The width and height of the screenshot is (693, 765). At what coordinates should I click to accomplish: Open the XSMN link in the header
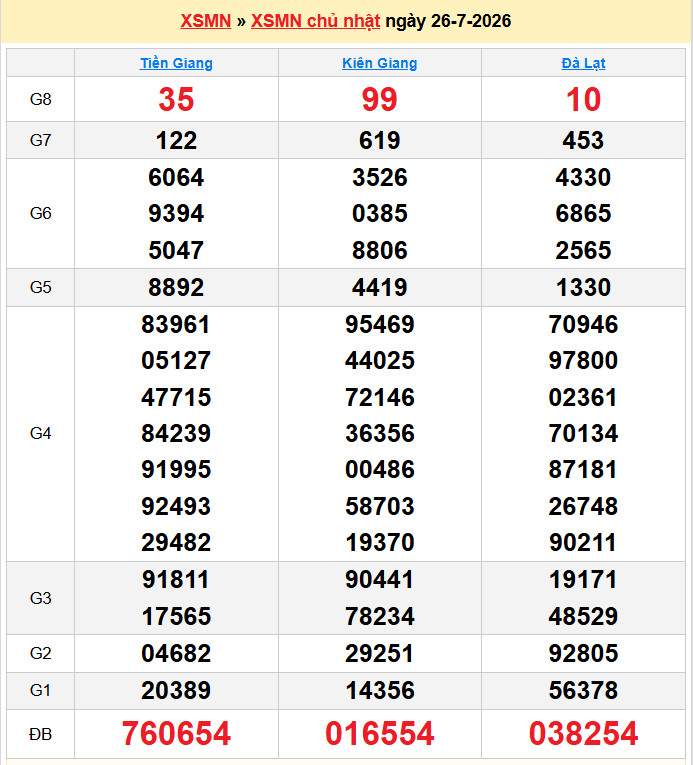tap(205, 21)
